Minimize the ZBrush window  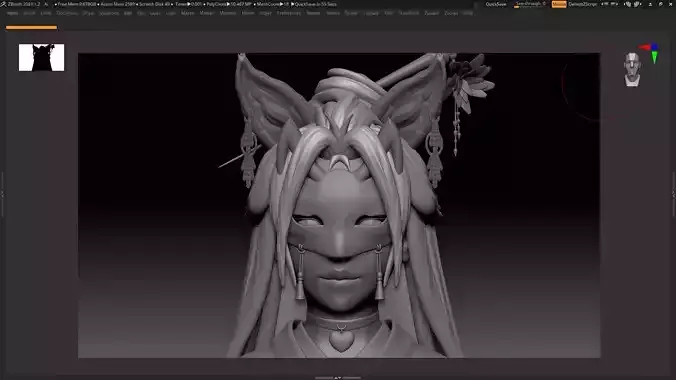click(650, 4)
